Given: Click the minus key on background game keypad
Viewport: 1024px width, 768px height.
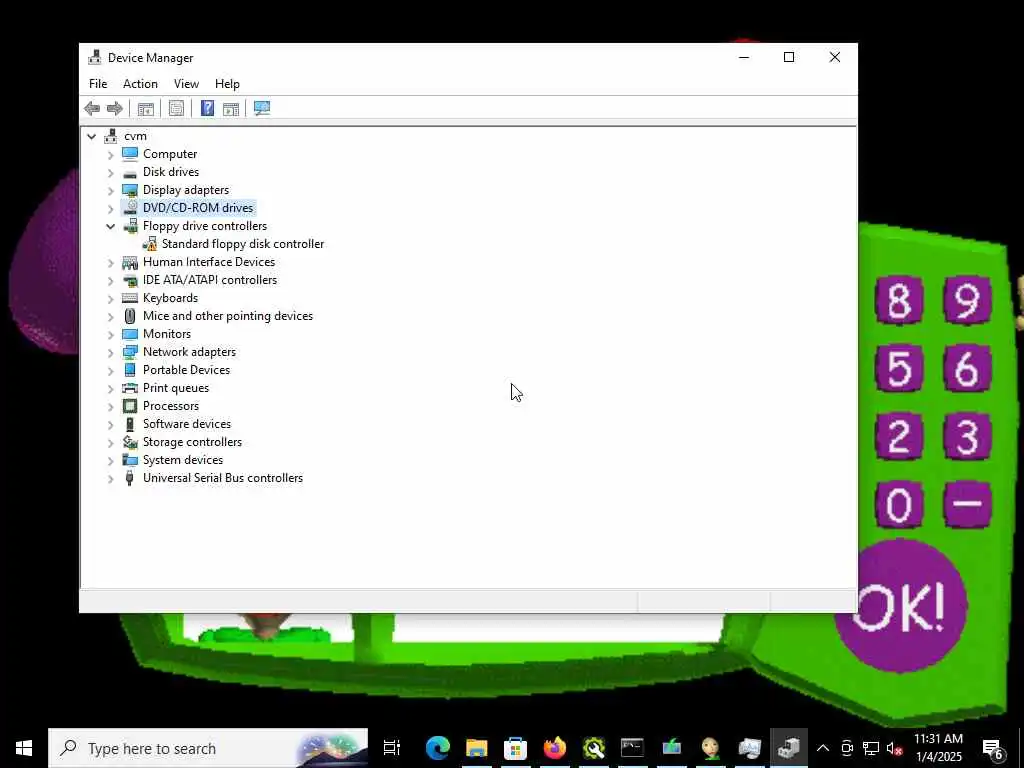Looking at the screenshot, I should [x=968, y=504].
